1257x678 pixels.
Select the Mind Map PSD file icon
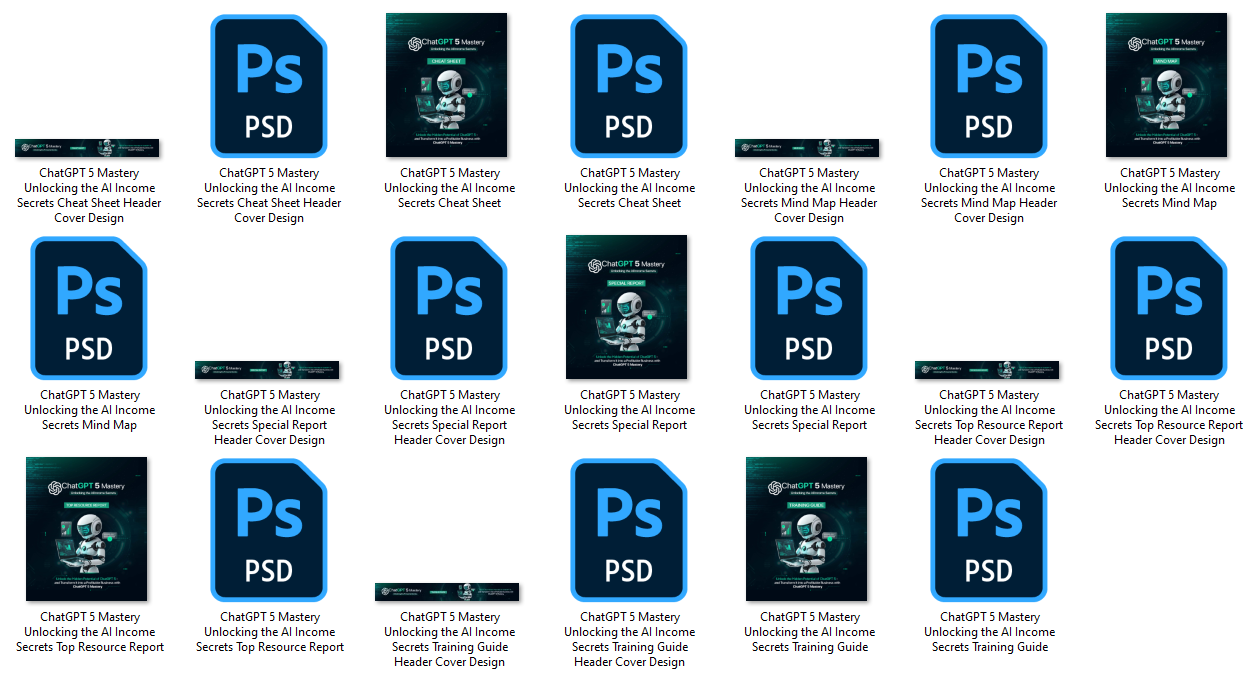(x=89, y=308)
